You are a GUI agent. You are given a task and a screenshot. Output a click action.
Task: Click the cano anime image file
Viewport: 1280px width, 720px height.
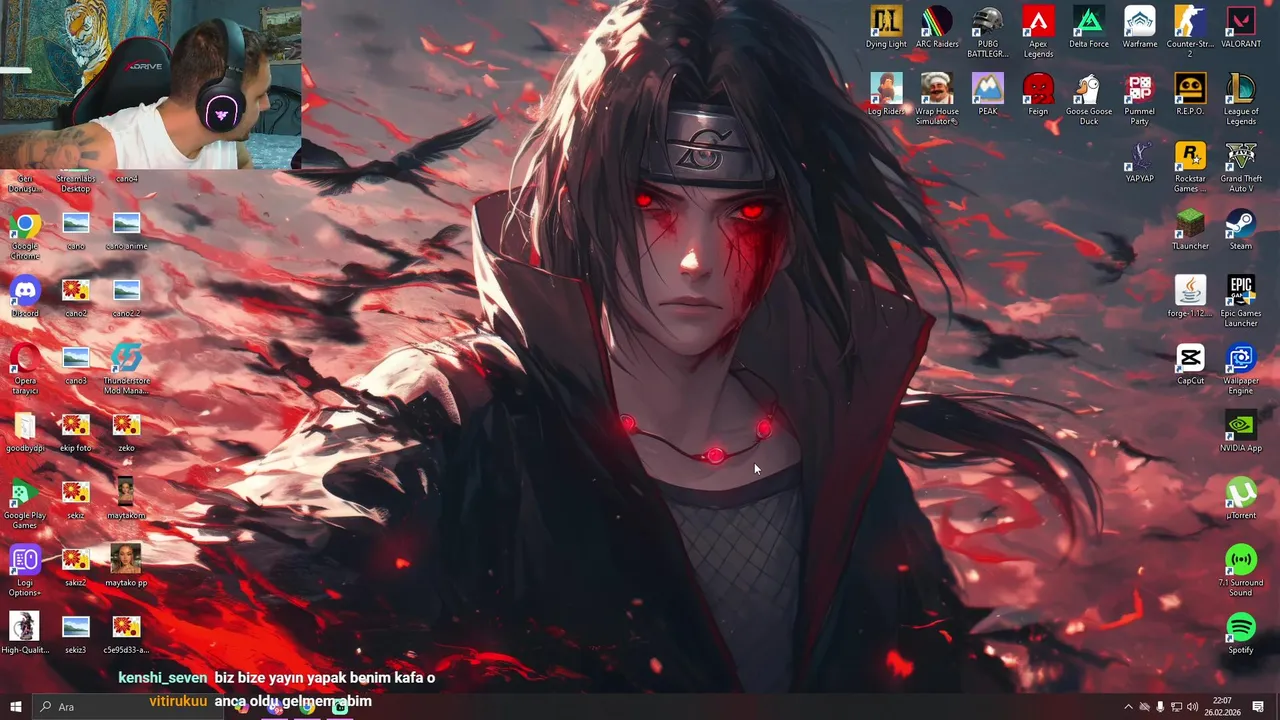tap(126, 229)
